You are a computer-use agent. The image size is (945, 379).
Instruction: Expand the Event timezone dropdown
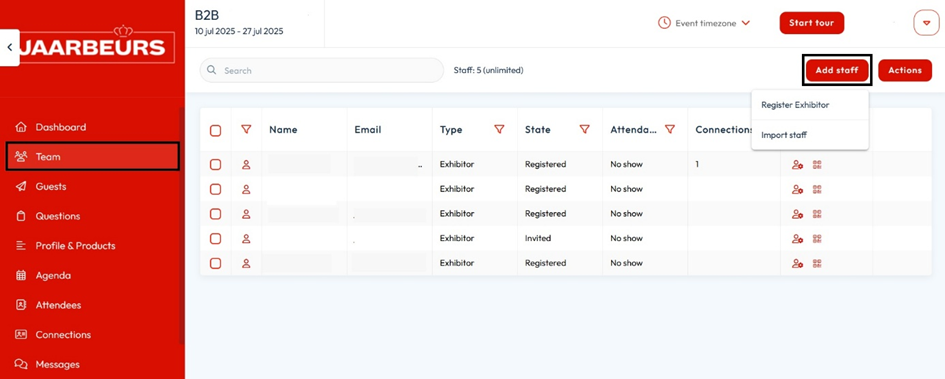click(x=704, y=23)
